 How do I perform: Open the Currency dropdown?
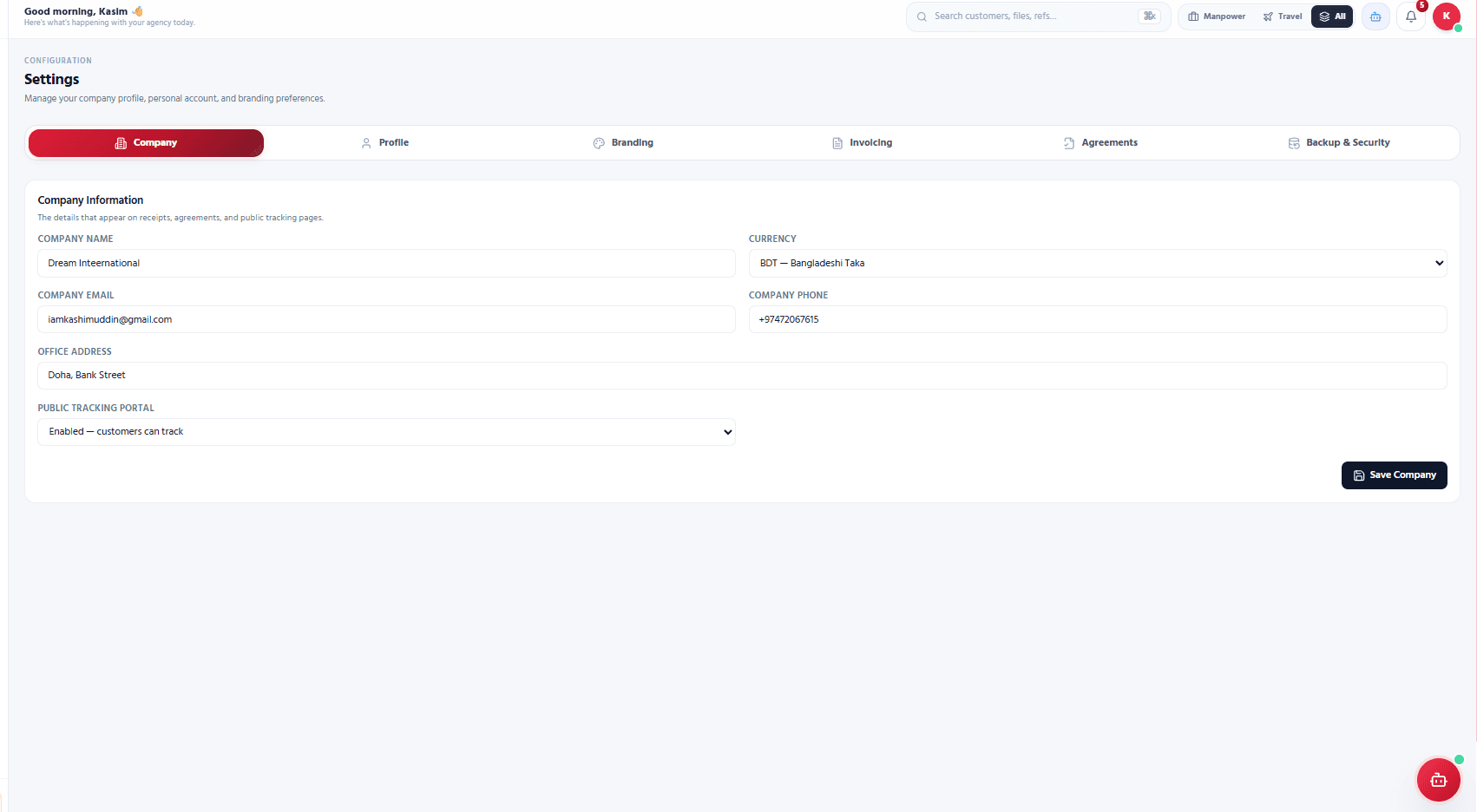(x=1098, y=263)
